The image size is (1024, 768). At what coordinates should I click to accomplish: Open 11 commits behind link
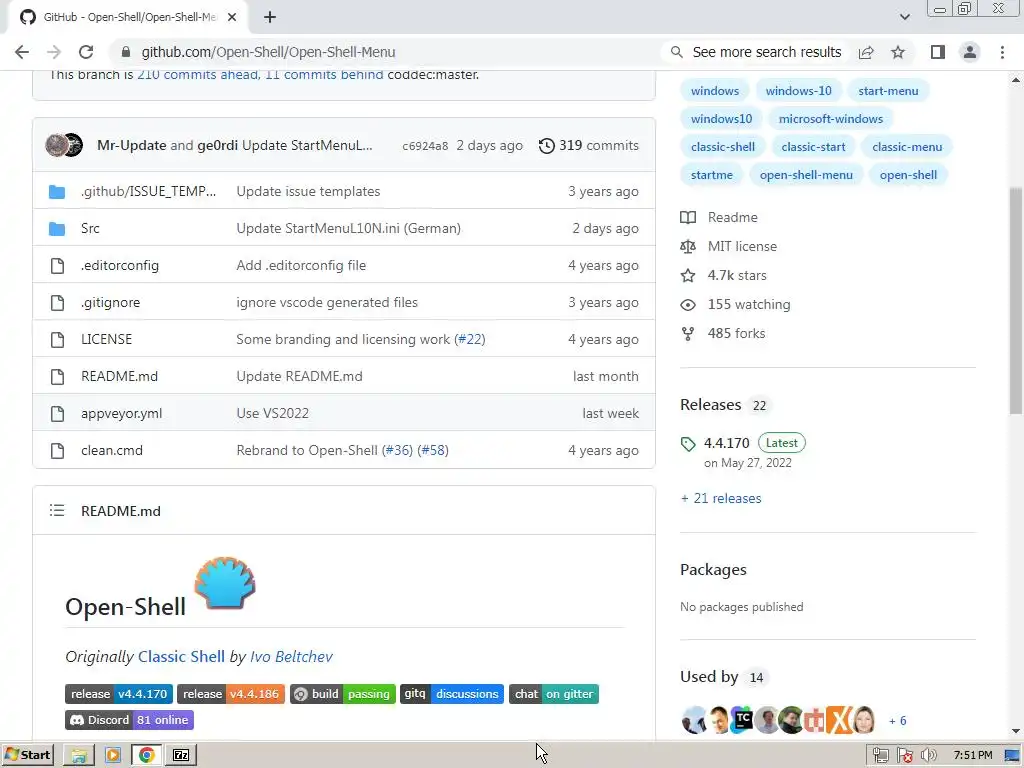pos(324,74)
